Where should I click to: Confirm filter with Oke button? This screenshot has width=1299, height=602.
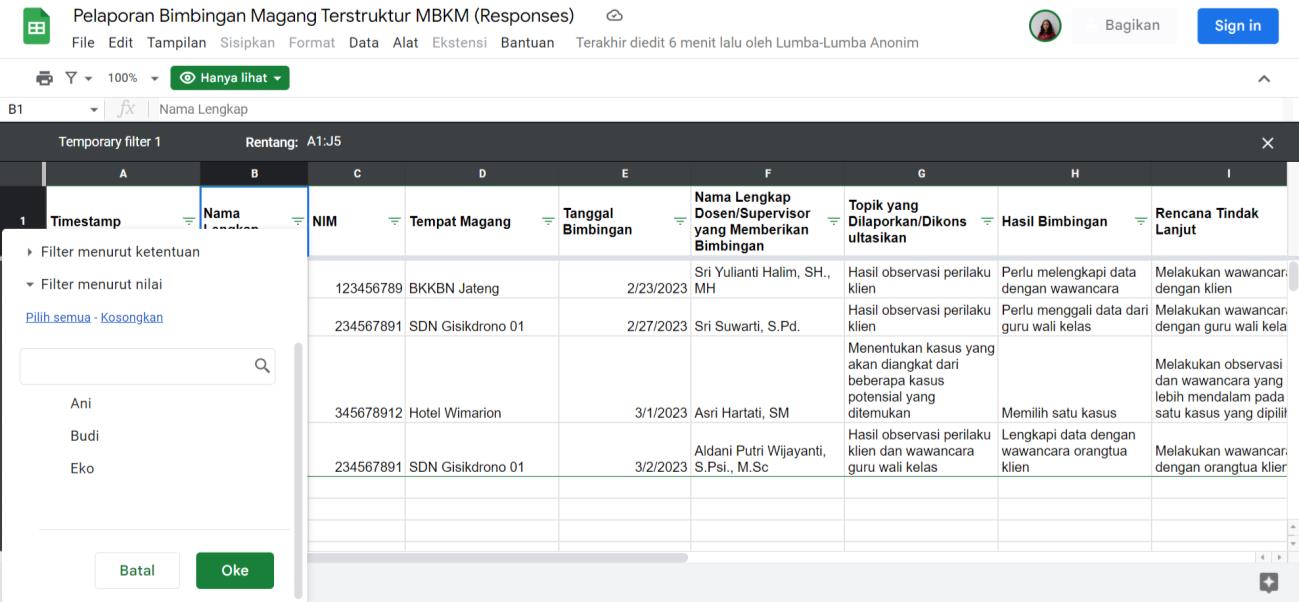(x=235, y=570)
